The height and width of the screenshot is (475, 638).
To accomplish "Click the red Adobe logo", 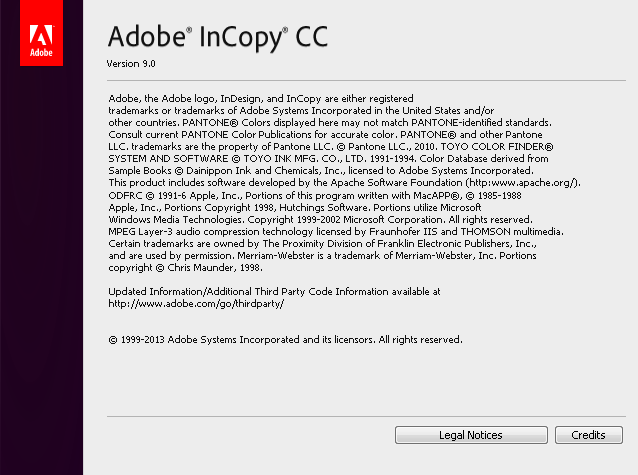I will pos(42,33).
